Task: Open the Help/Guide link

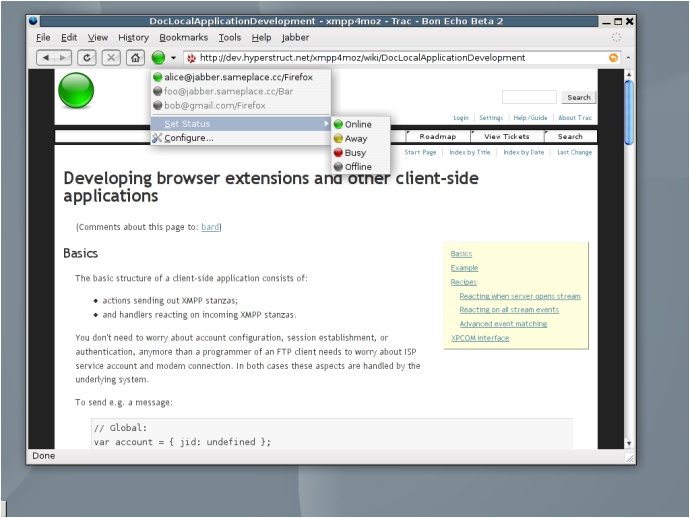Action: (530, 118)
